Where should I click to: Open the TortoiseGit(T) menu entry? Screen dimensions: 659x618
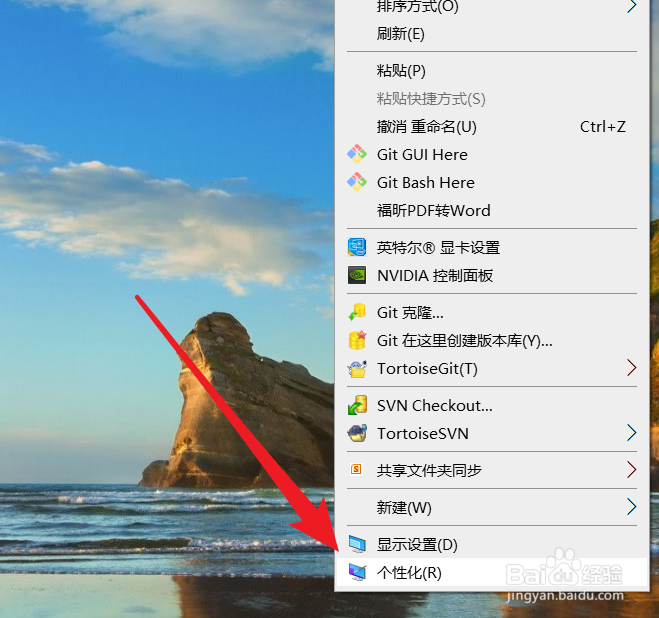492,368
